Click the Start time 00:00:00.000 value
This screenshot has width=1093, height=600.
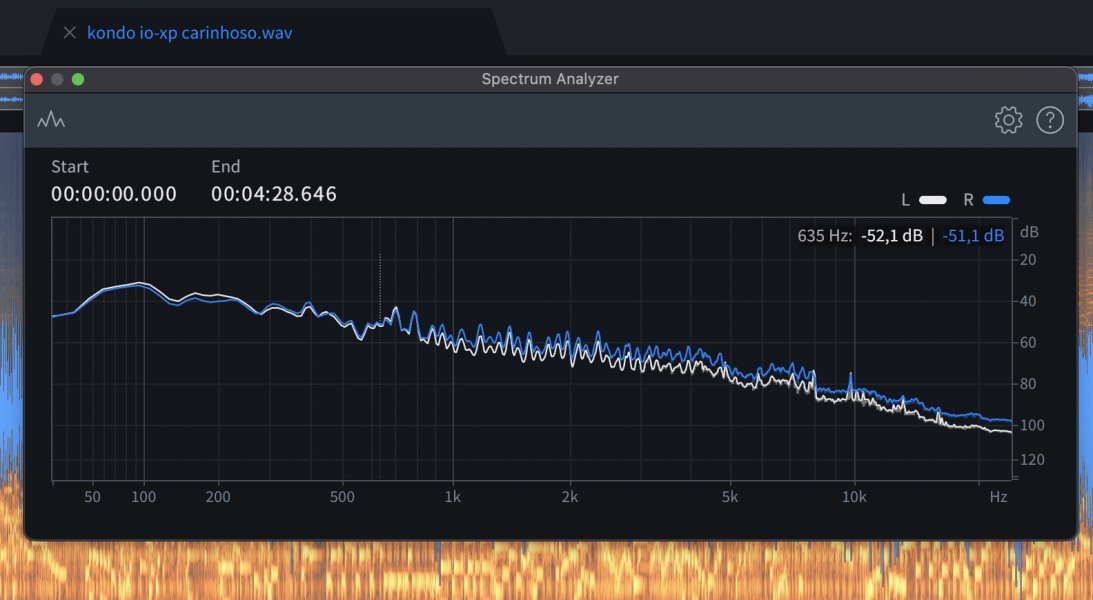(x=114, y=194)
